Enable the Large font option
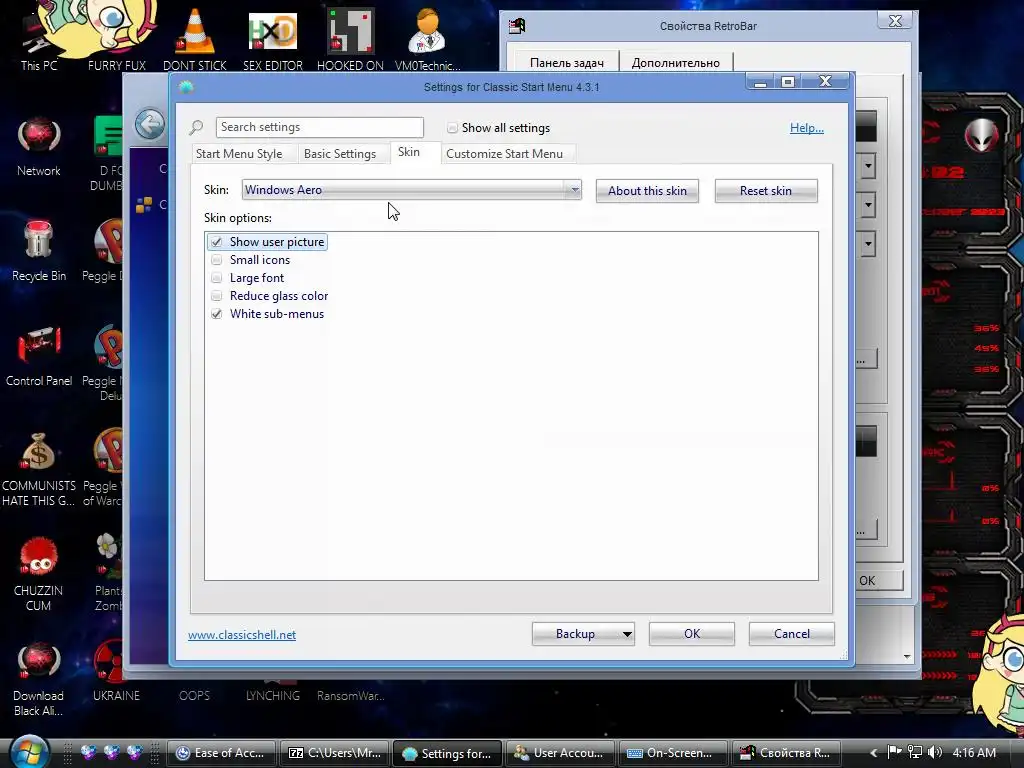 (x=216, y=278)
